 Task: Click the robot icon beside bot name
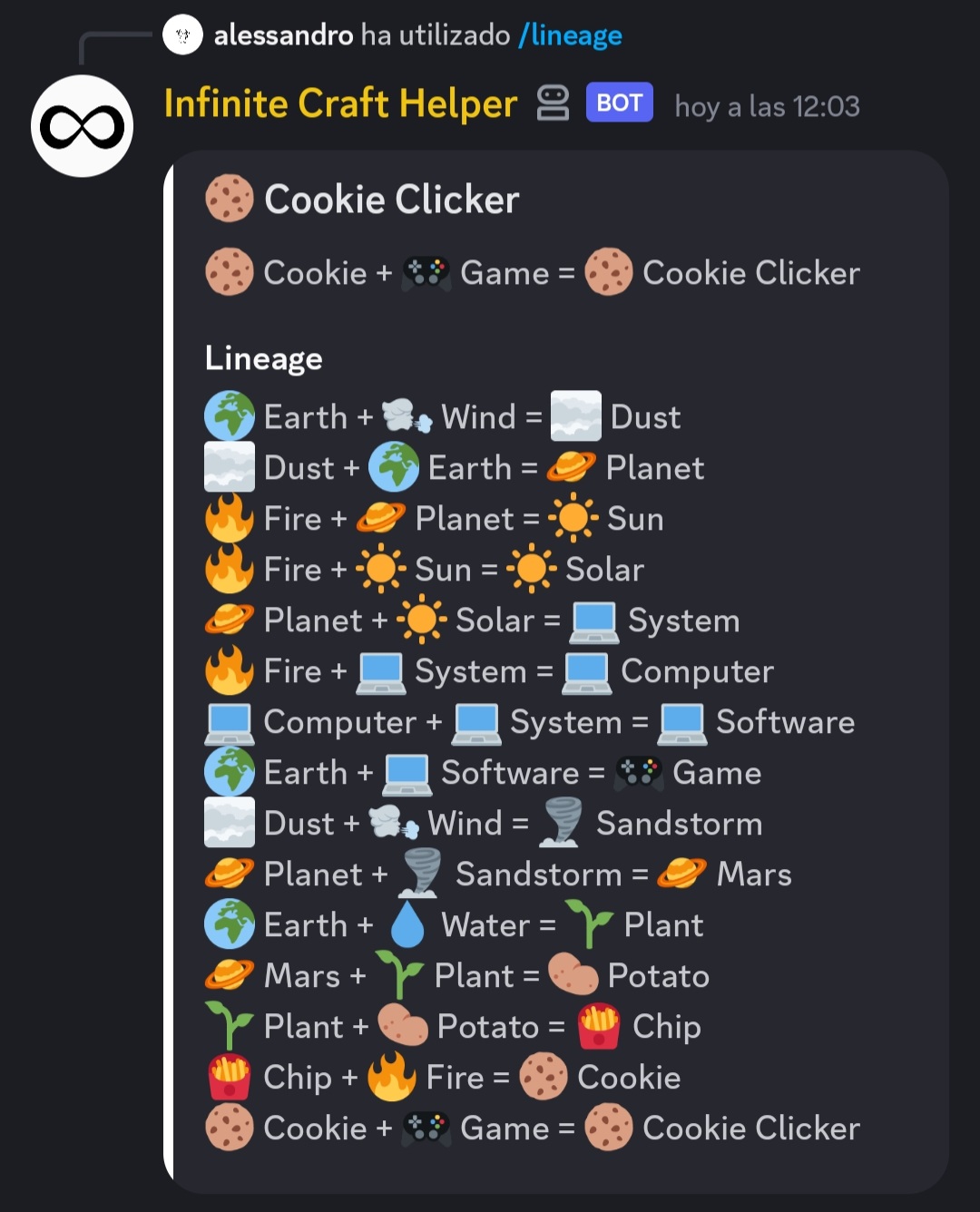coord(553,103)
